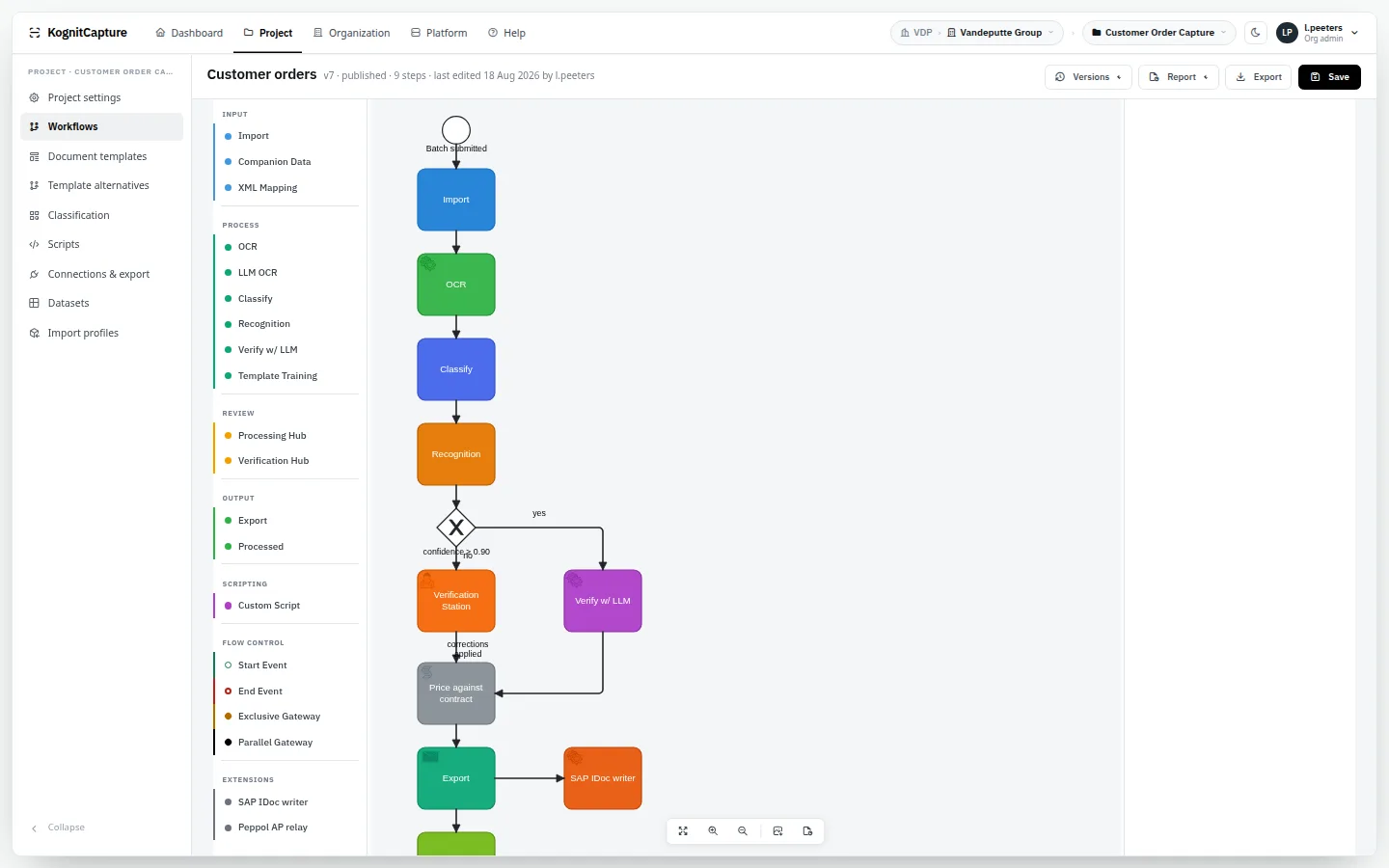Image resolution: width=1389 pixels, height=868 pixels.
Task: Click the gear badge on the OCR node
Action: (428, 263)
